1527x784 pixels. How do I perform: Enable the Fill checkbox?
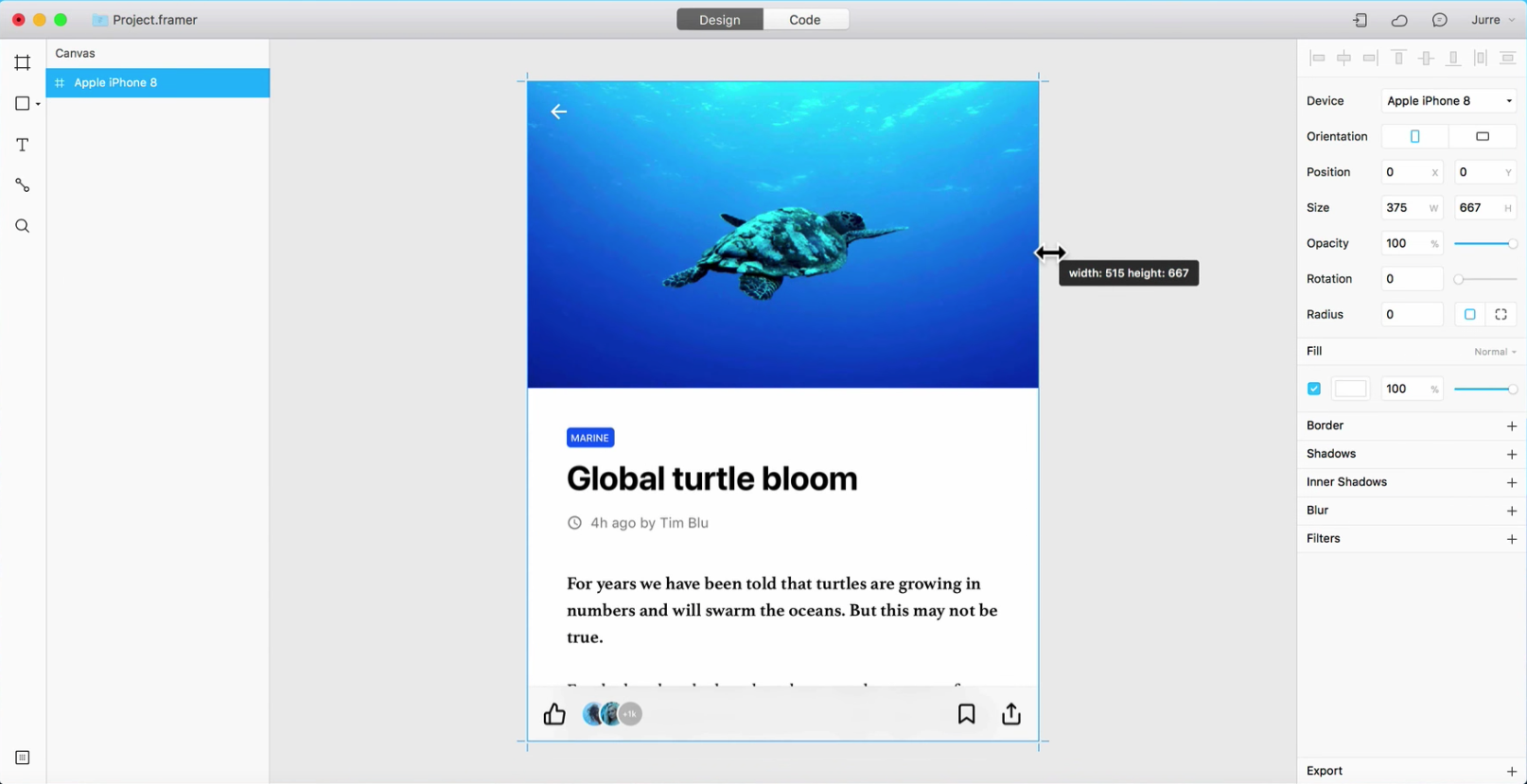[x=1314, y=389]
